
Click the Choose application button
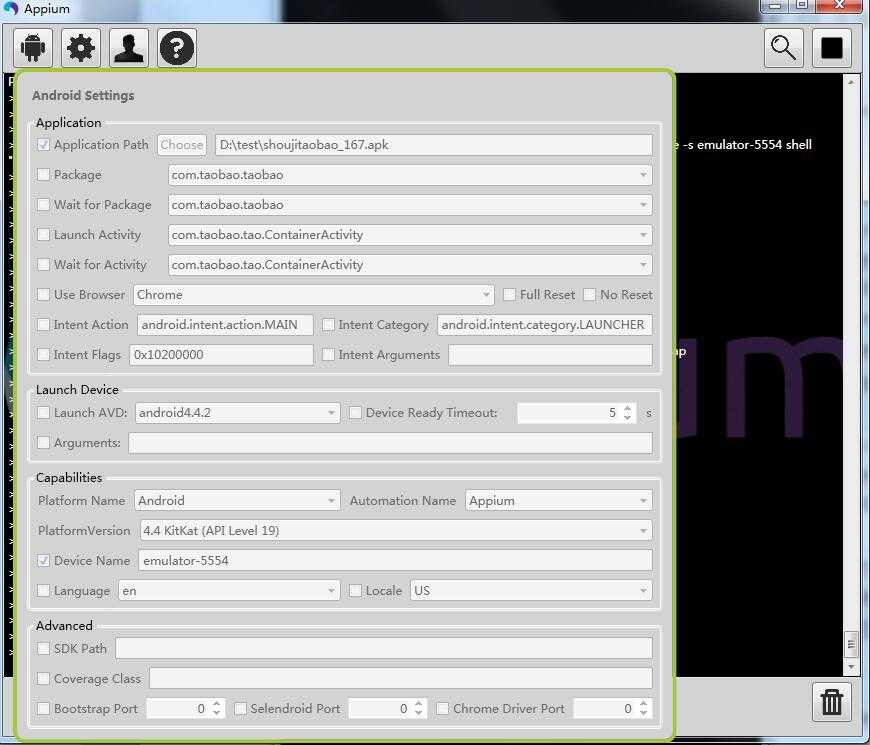coord(182,145)
